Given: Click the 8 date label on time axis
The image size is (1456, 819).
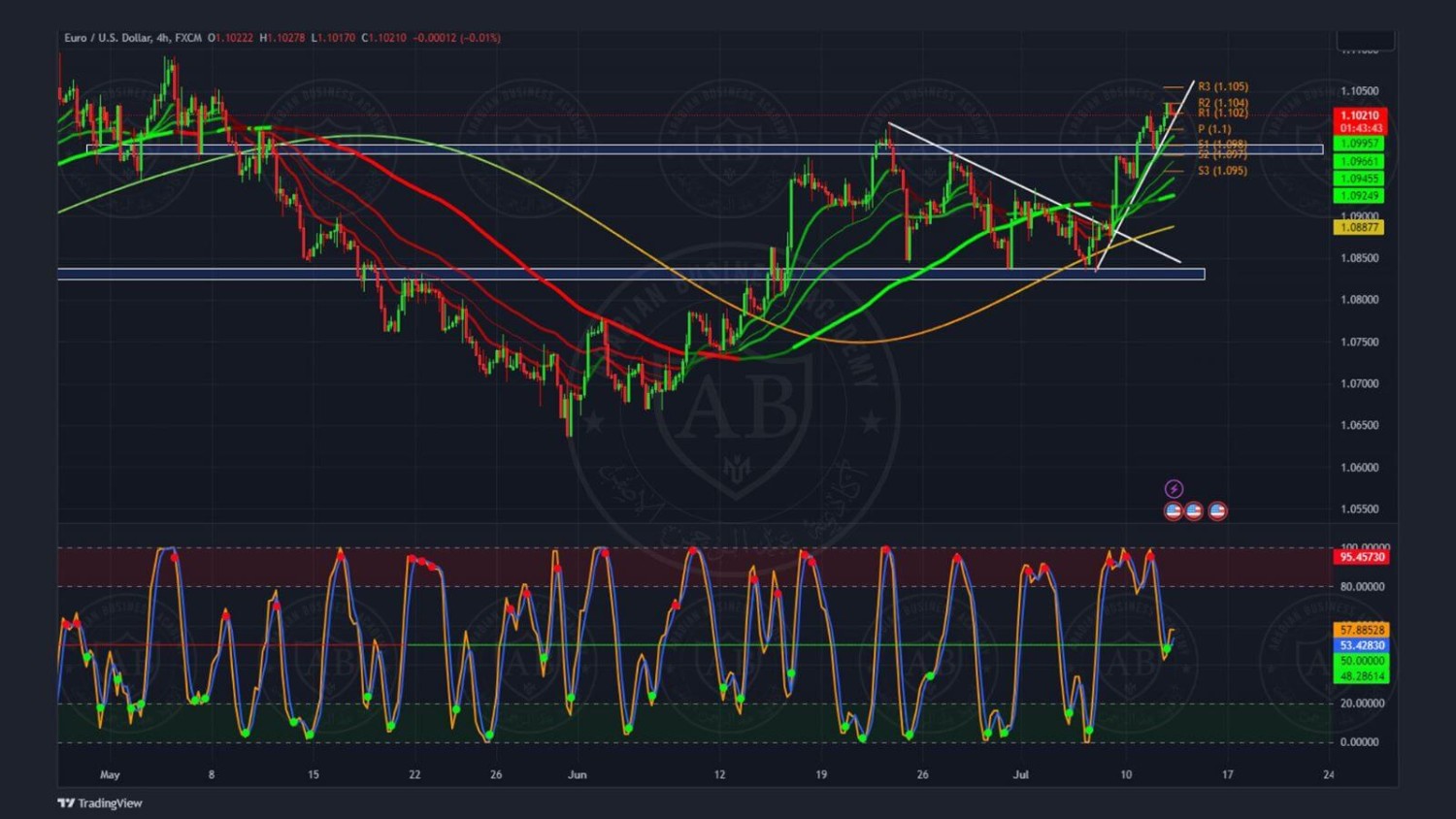Looking at the screenshot, I should point(212,774).
